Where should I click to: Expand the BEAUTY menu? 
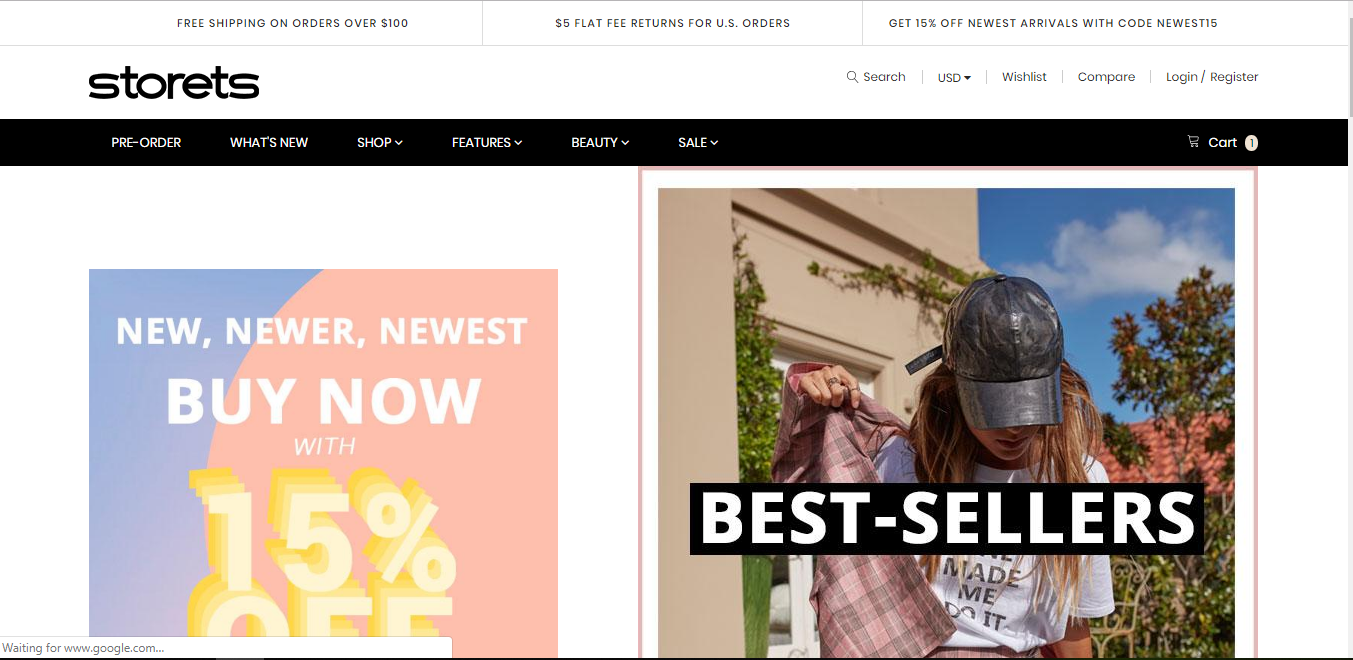point(600,142)
